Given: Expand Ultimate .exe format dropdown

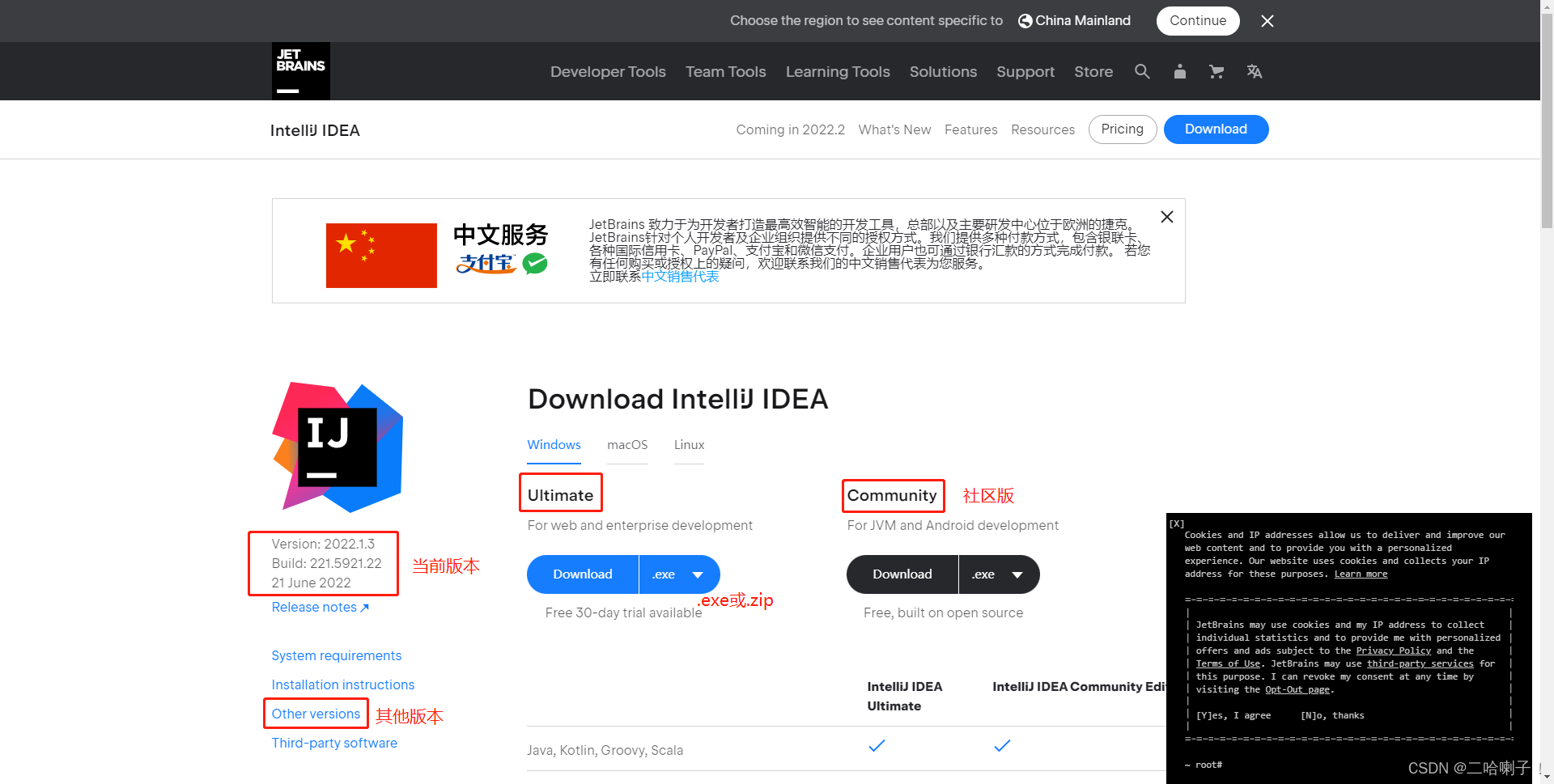Looking at the screenshot, I should coord(680,574).
